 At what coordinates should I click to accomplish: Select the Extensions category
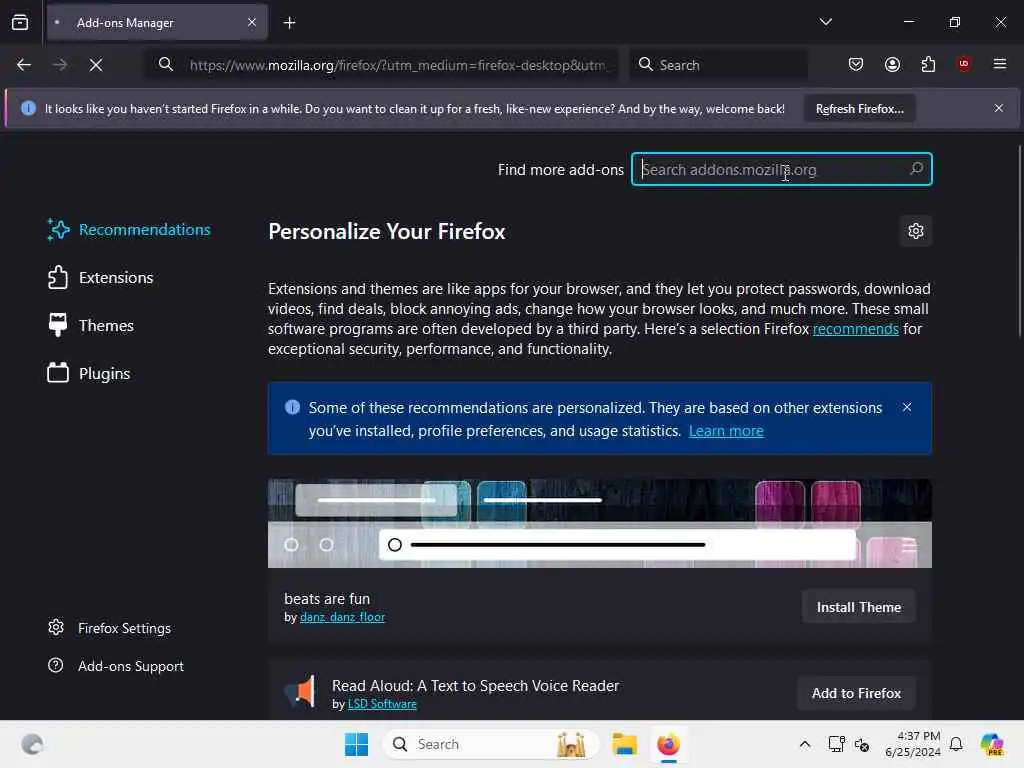101,278
